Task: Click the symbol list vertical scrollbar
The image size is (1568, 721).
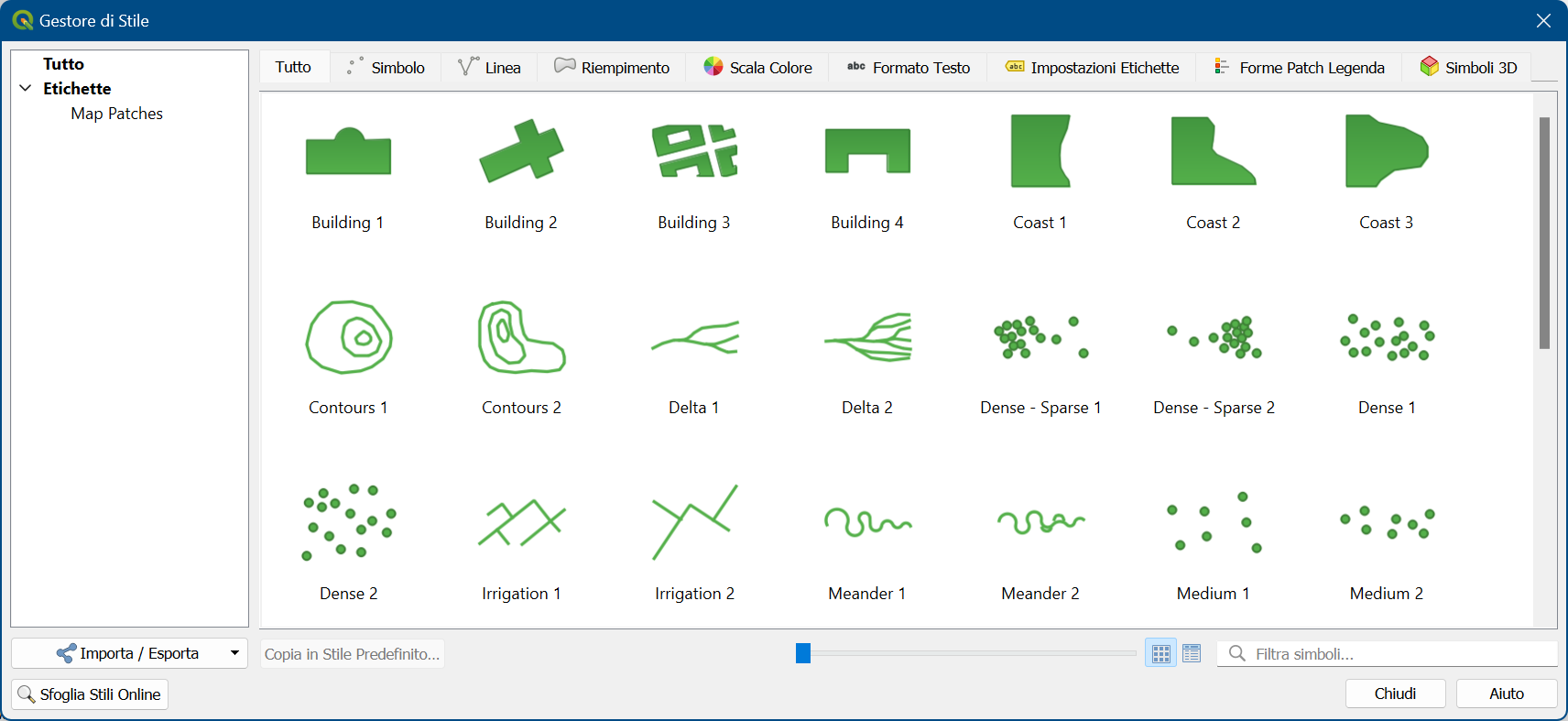Action: pyautogui.click(x=1544, y=233)
